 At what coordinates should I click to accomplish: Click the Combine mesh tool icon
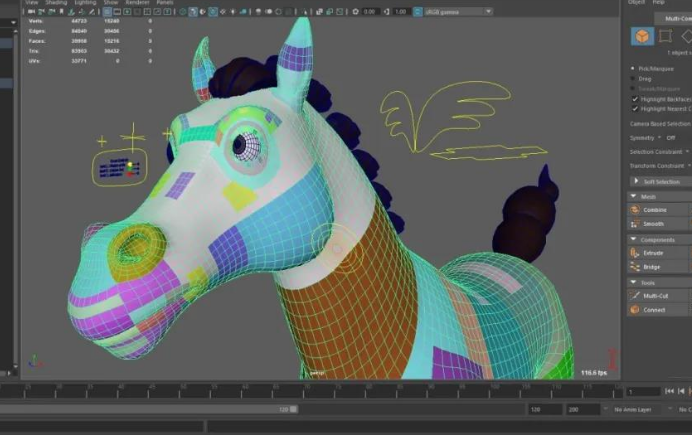click(635, 210)
